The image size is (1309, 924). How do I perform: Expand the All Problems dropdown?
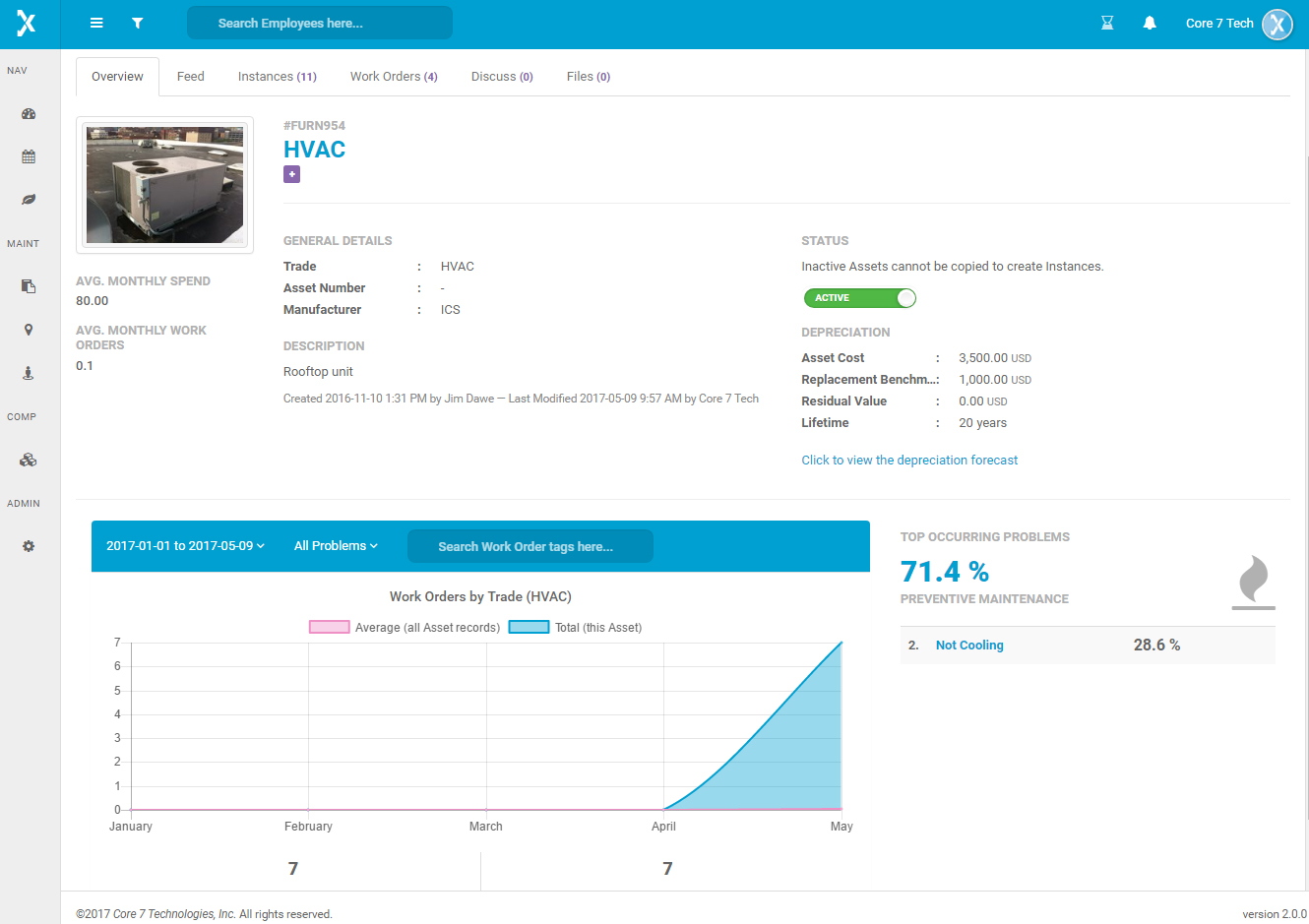(x=336, y=546)
